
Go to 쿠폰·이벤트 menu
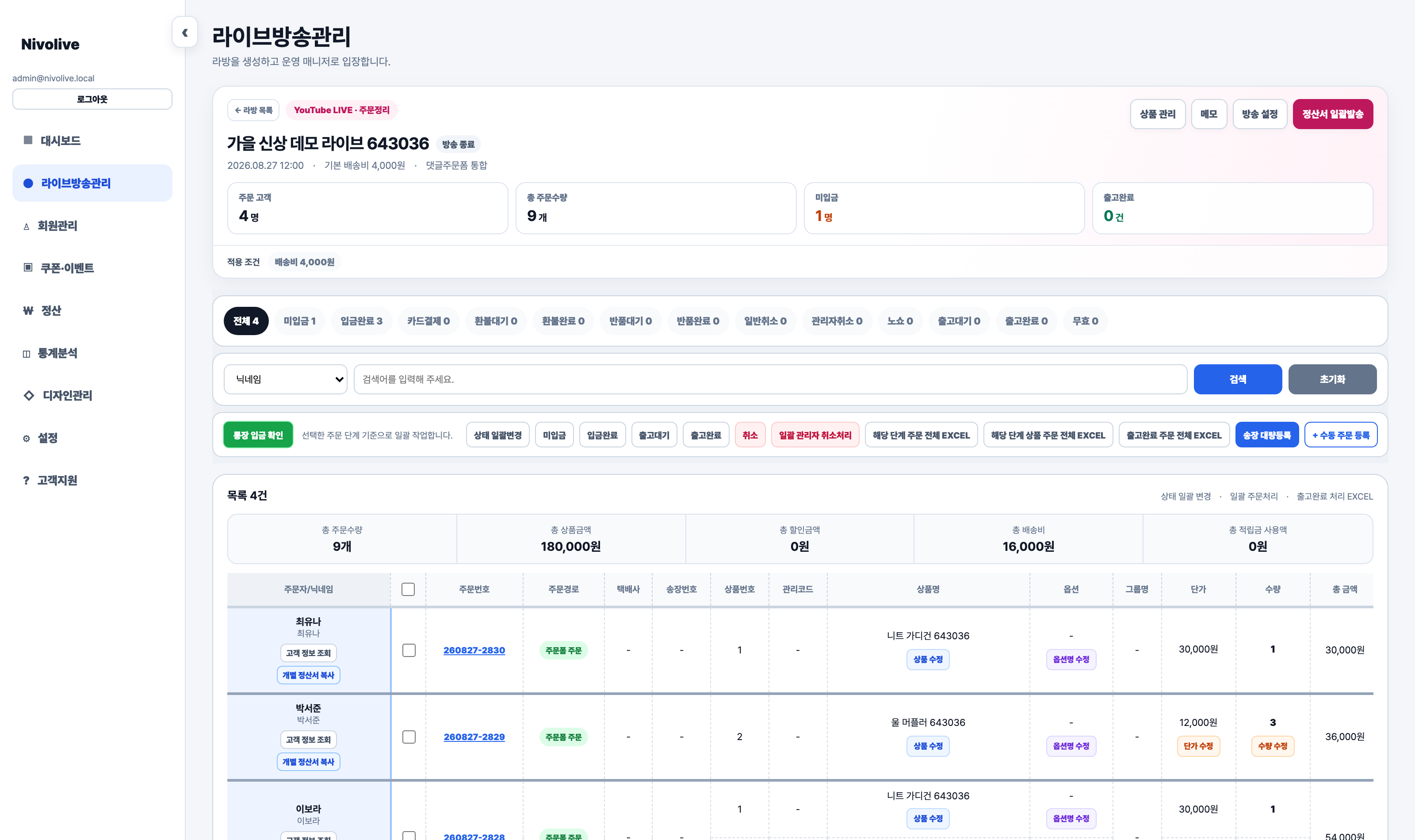(x=92, y=268)
